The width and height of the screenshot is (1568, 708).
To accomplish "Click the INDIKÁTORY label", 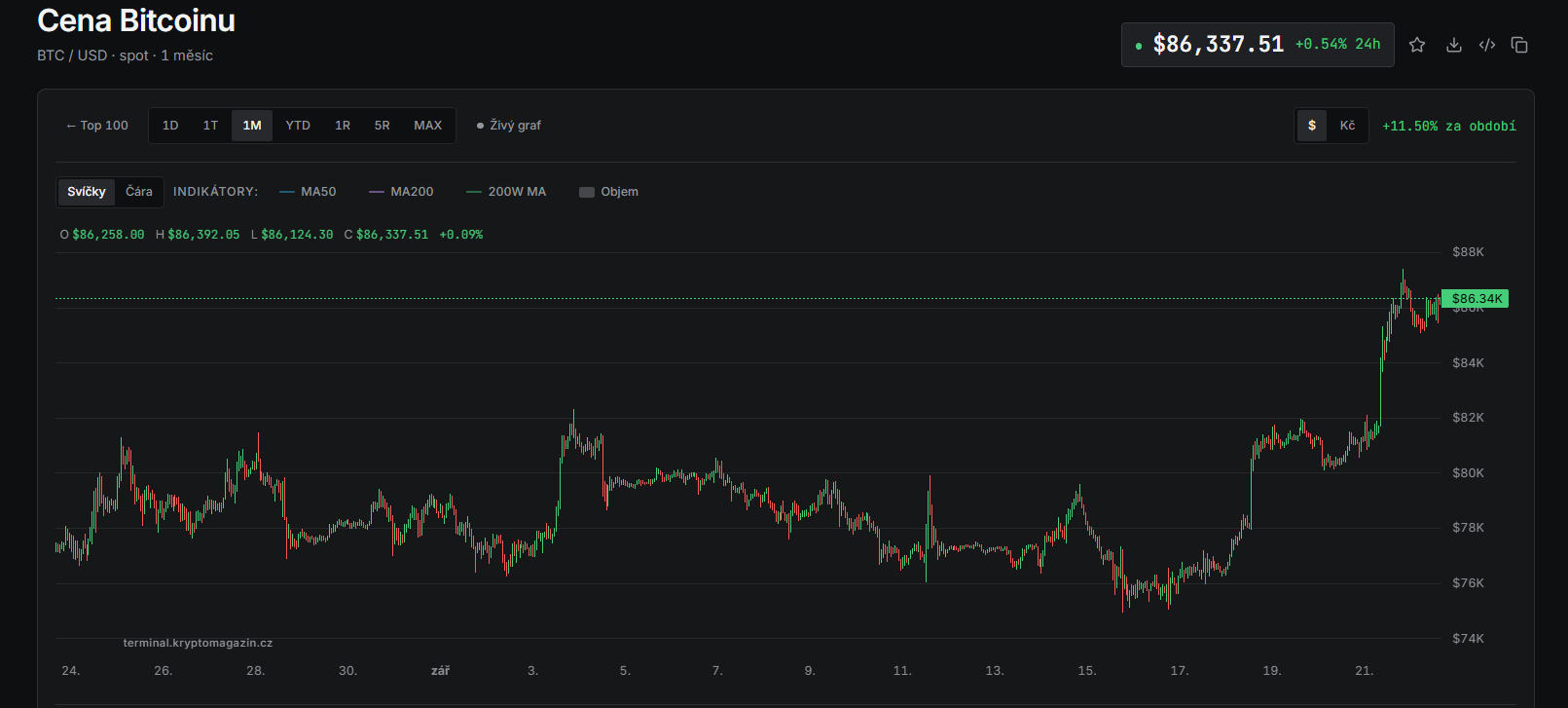I will 216,192.
